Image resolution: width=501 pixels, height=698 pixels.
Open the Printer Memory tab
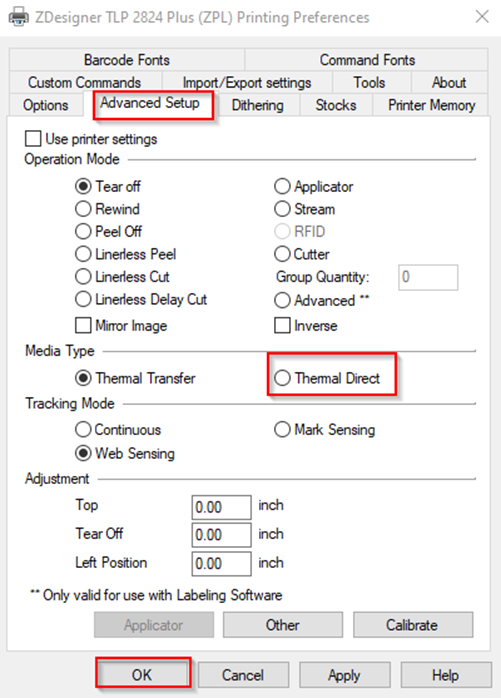431,105
